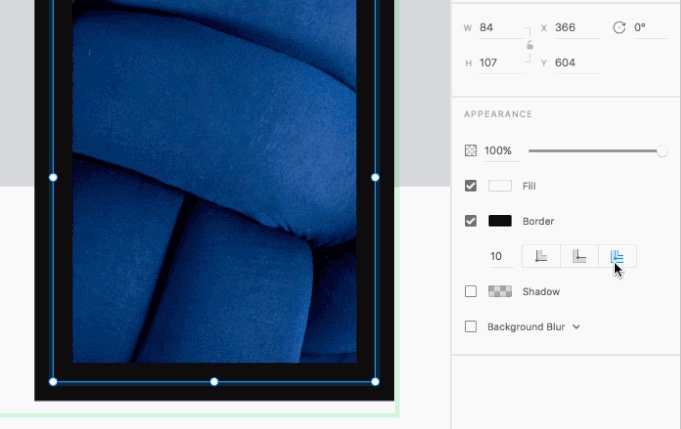Expand the Background Blur dropdown arrow

pos(576,327)
